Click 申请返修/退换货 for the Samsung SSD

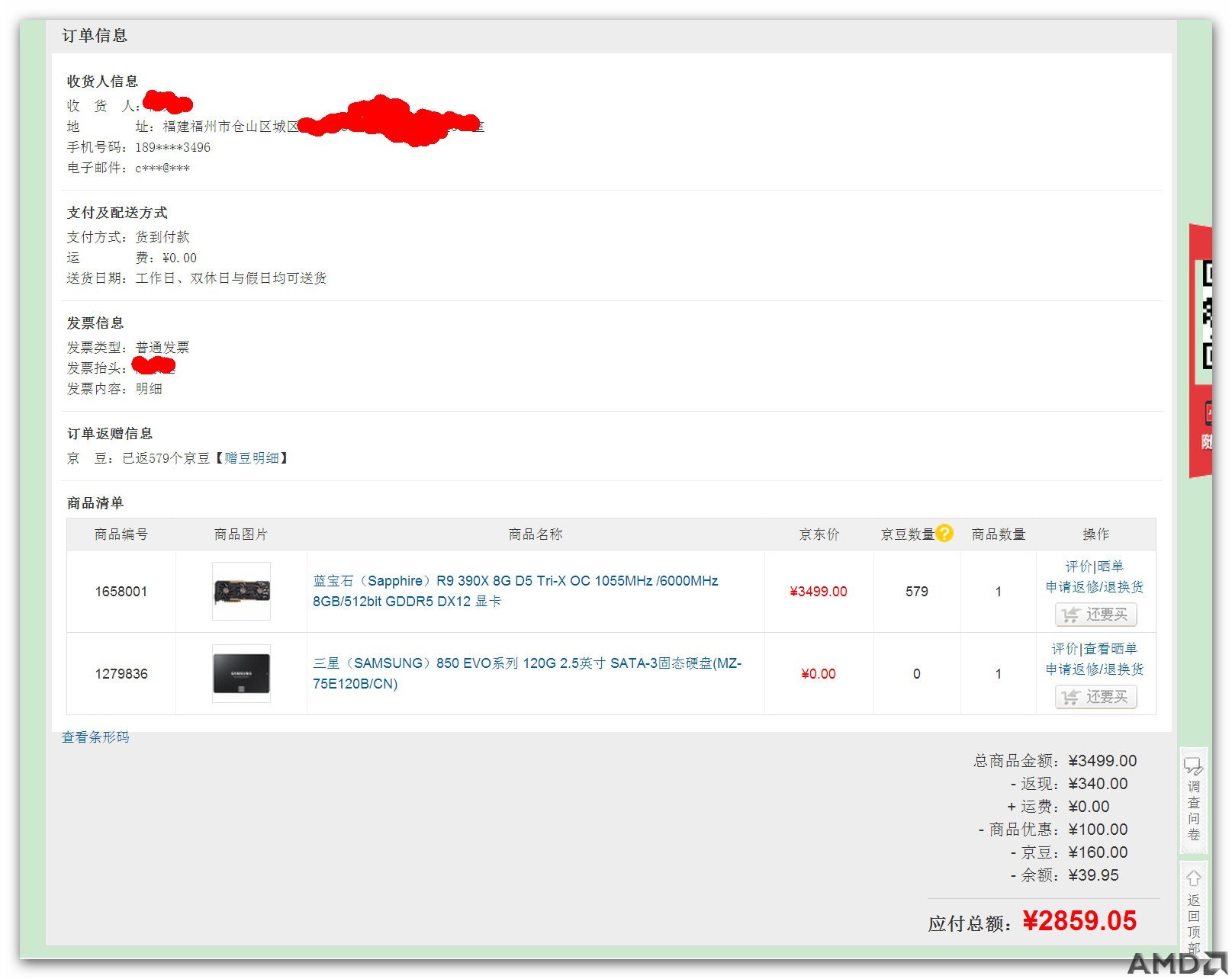click(1095, 669)
